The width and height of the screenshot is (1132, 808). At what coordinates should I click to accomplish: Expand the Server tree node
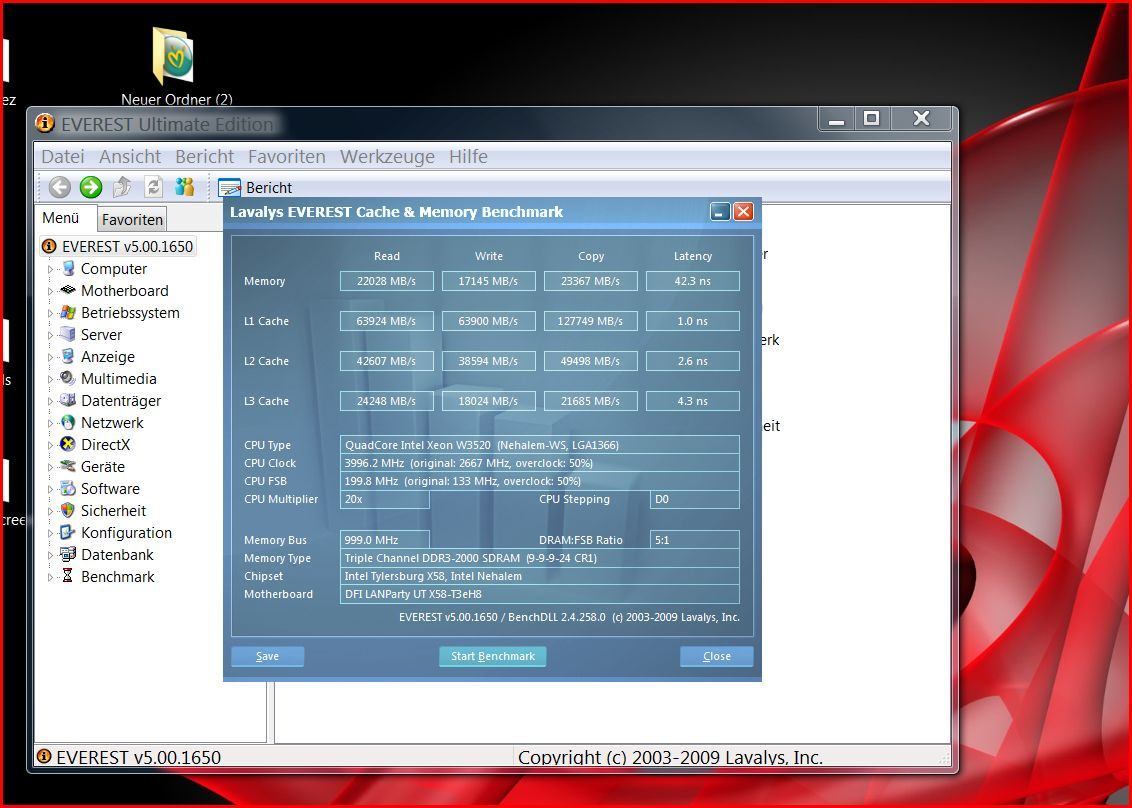51,335
